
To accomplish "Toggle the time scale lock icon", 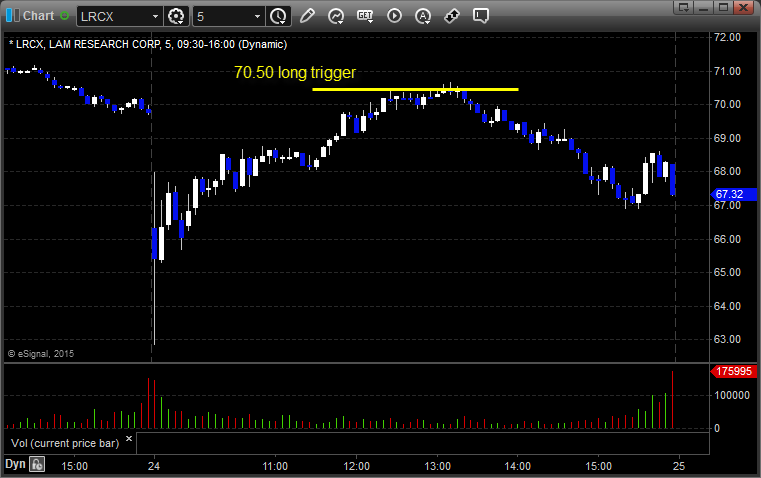I will pyautogui.click(x=37, y=464).
